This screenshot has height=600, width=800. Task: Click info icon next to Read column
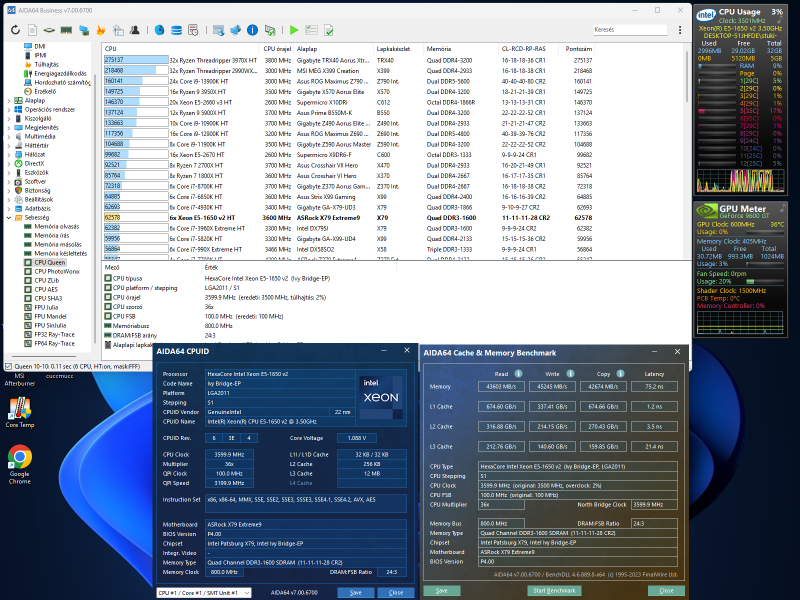518,373
